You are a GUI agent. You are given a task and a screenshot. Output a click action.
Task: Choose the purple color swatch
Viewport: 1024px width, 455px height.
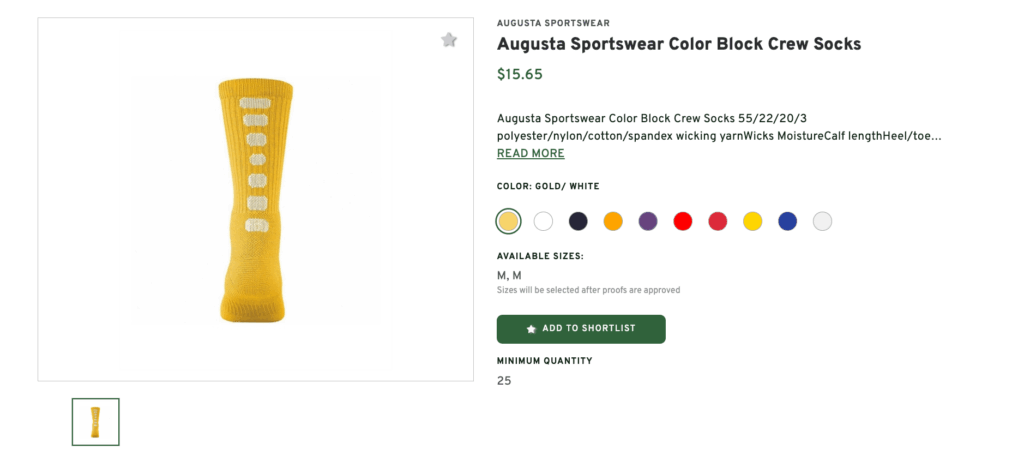tap(648, 221)
